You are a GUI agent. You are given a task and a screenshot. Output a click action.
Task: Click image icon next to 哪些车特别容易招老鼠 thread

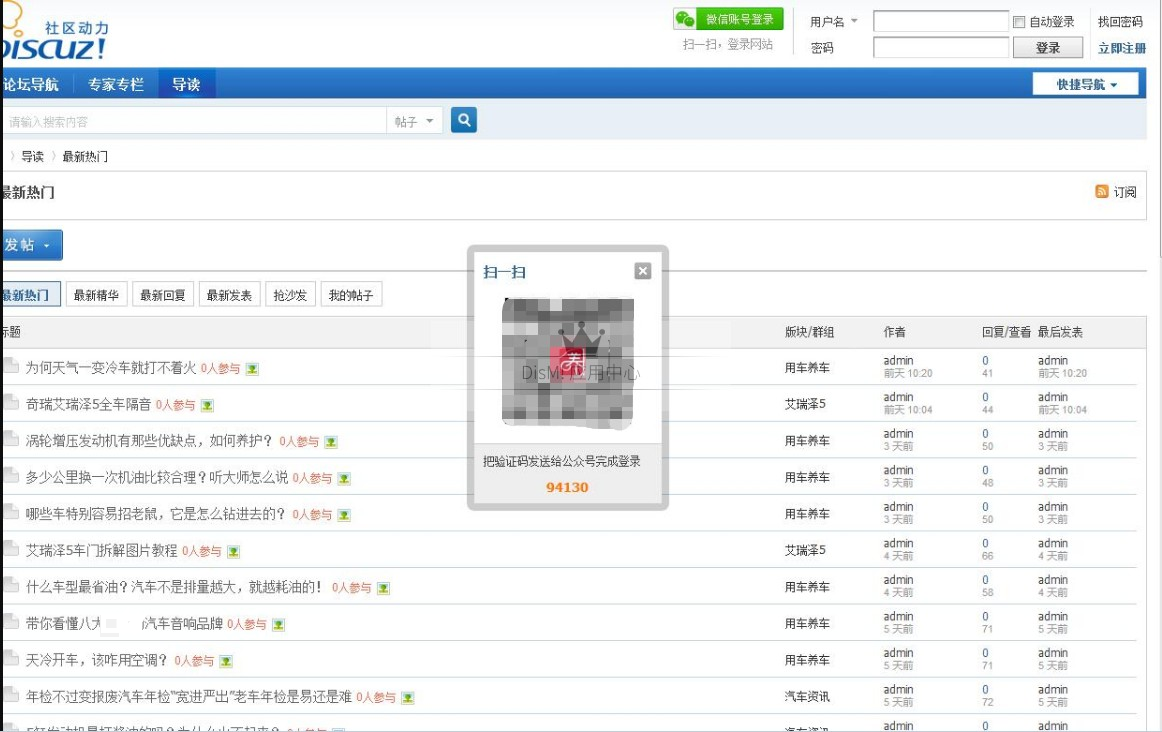(x=344, y=515)
